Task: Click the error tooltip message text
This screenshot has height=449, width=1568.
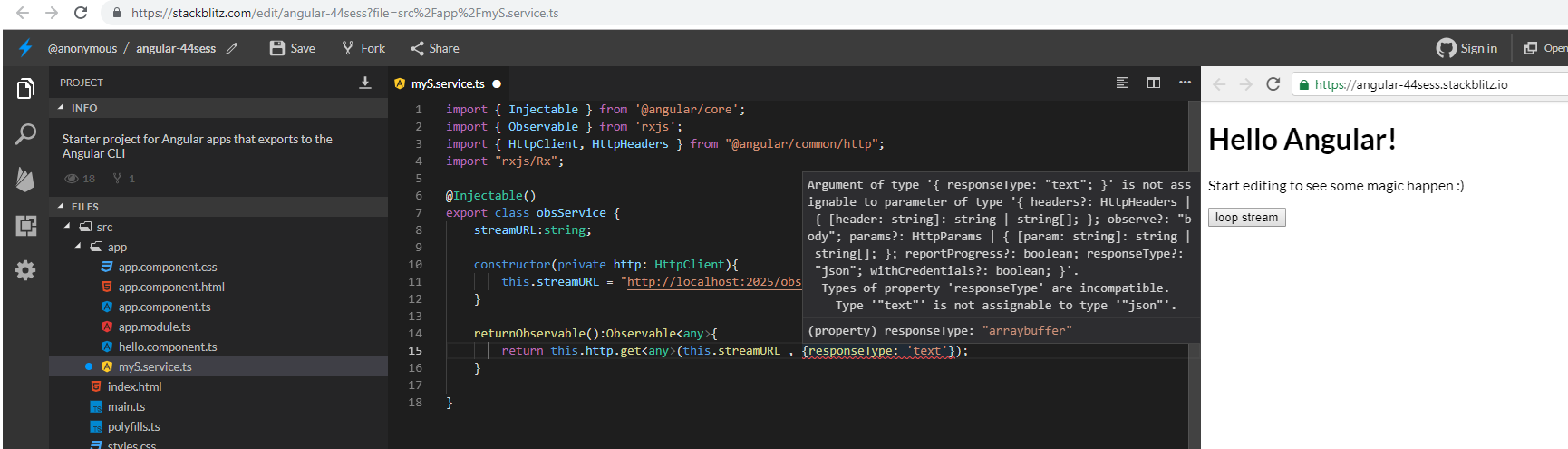Action: click(x=1000, y=245)
